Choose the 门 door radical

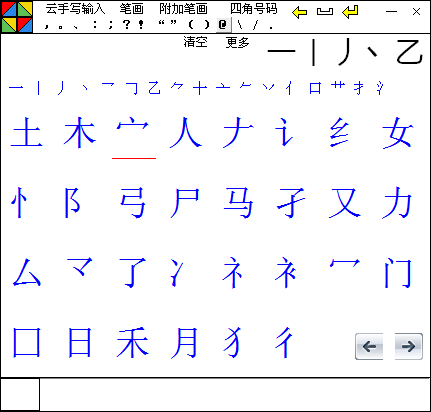[398, 273]
